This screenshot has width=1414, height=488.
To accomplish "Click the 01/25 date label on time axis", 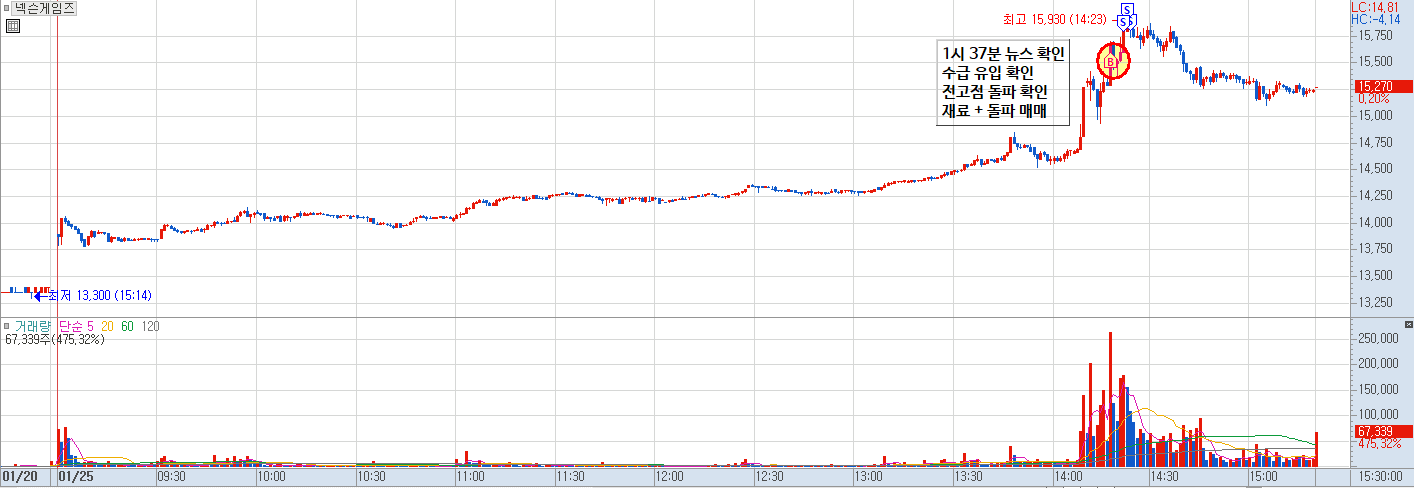I will pos(75,477).
